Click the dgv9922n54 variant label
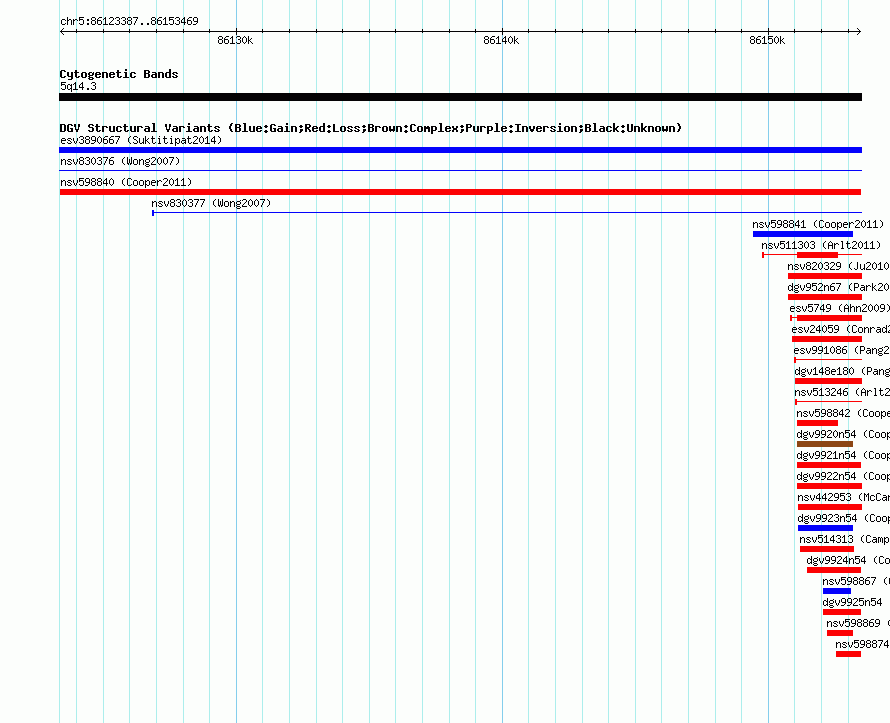The image size is (890, 723). pyautogui.click(x=843, y=476)
